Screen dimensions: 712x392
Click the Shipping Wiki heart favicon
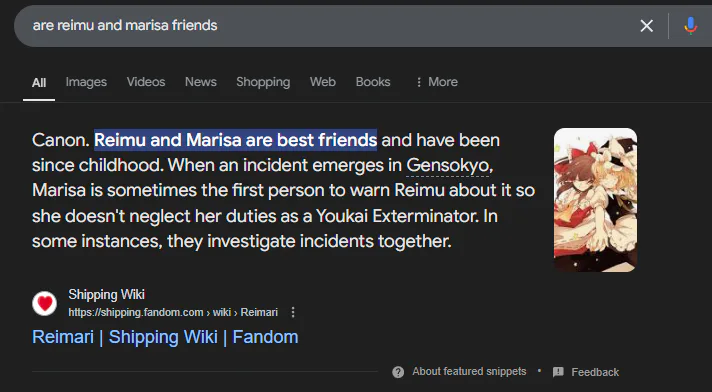tap(44, 303)
